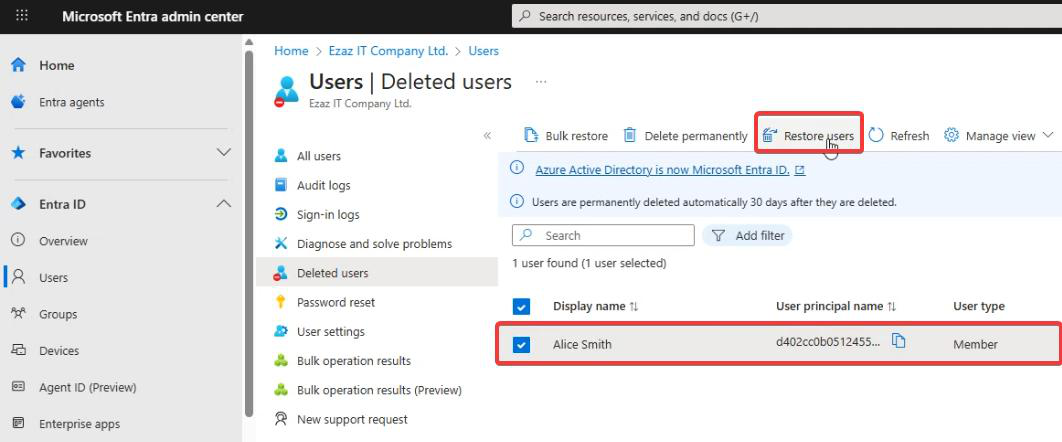Click the Enterprise apps icon
The width and height of the screenshot is (1062, 442).
[18, 424]
